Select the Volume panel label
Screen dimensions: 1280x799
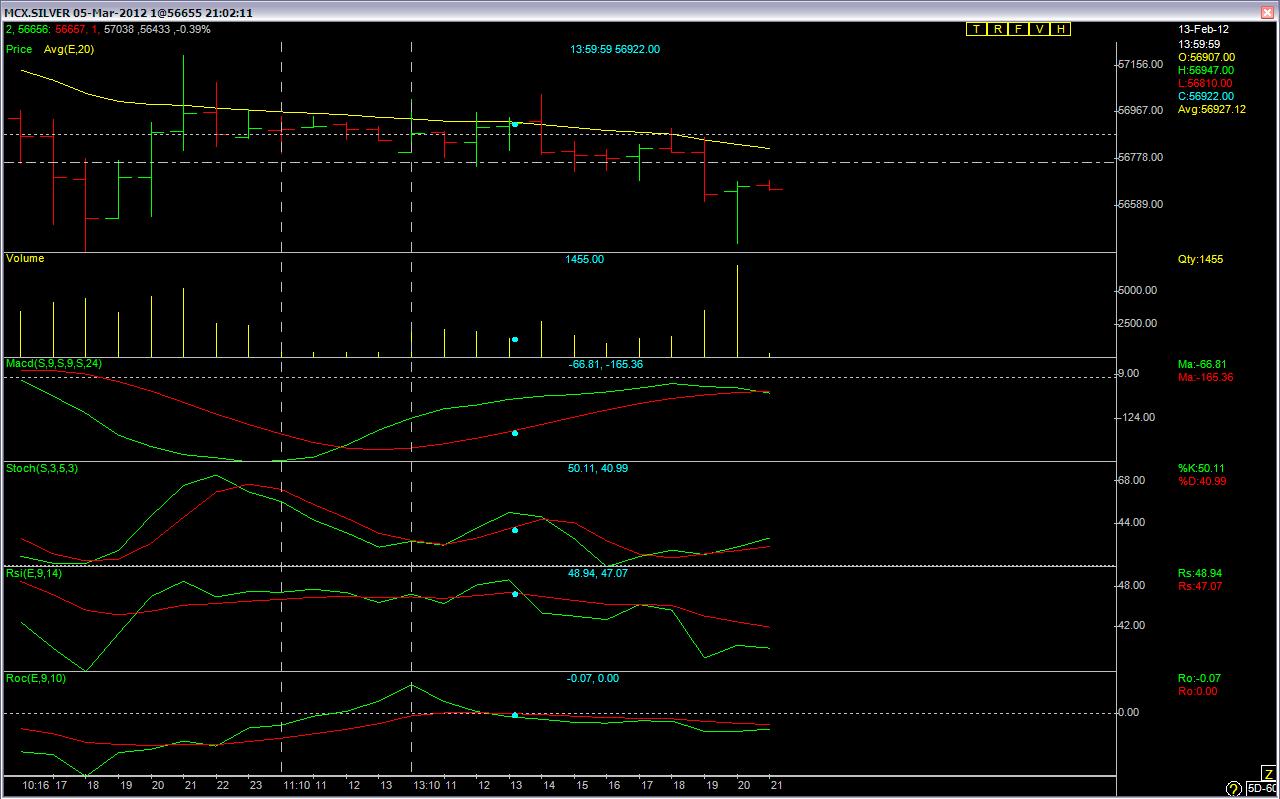(25, 258)
